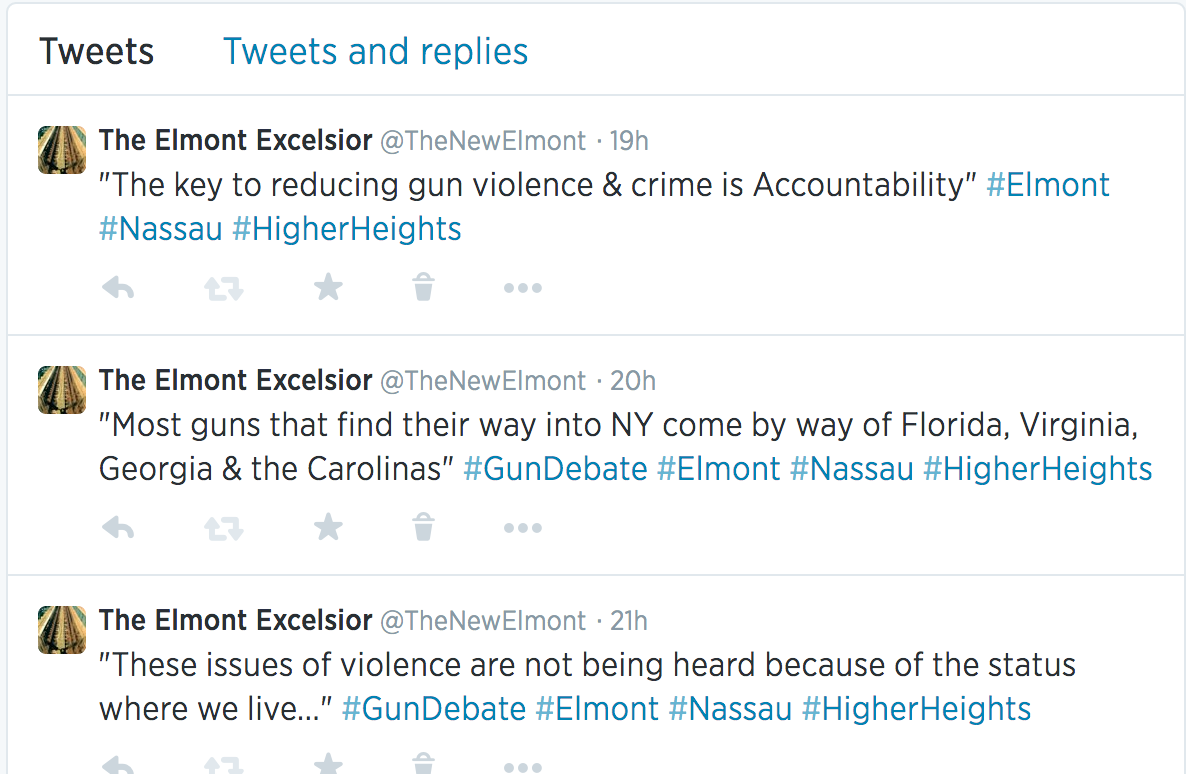Viewport: 1186px width, 774px height.
Task: Switch to Tweets and replies tab
Action: tap(375, 51)
